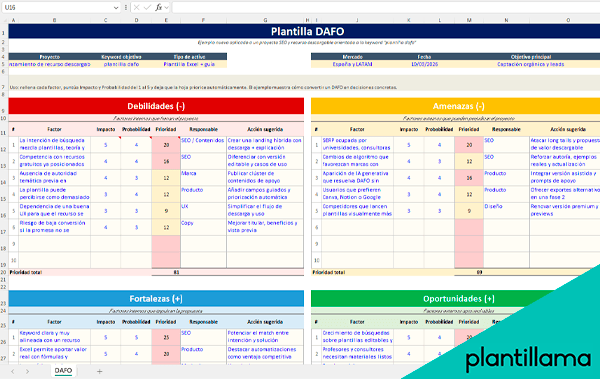Click column header G

pos(265,20)
